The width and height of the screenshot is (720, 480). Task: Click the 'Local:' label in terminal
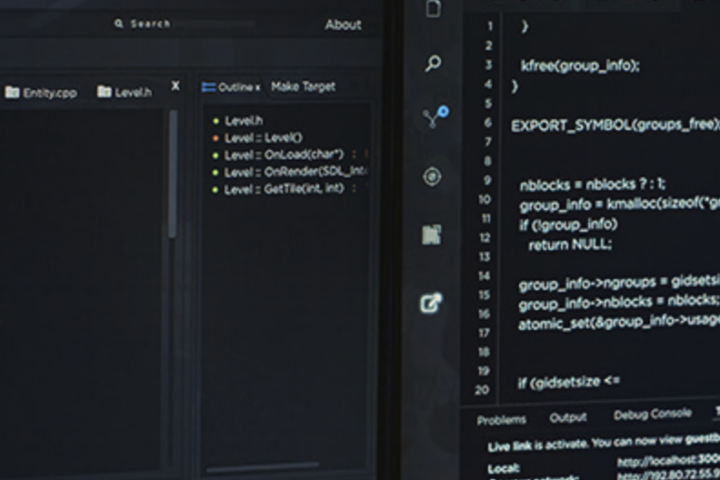504,469
